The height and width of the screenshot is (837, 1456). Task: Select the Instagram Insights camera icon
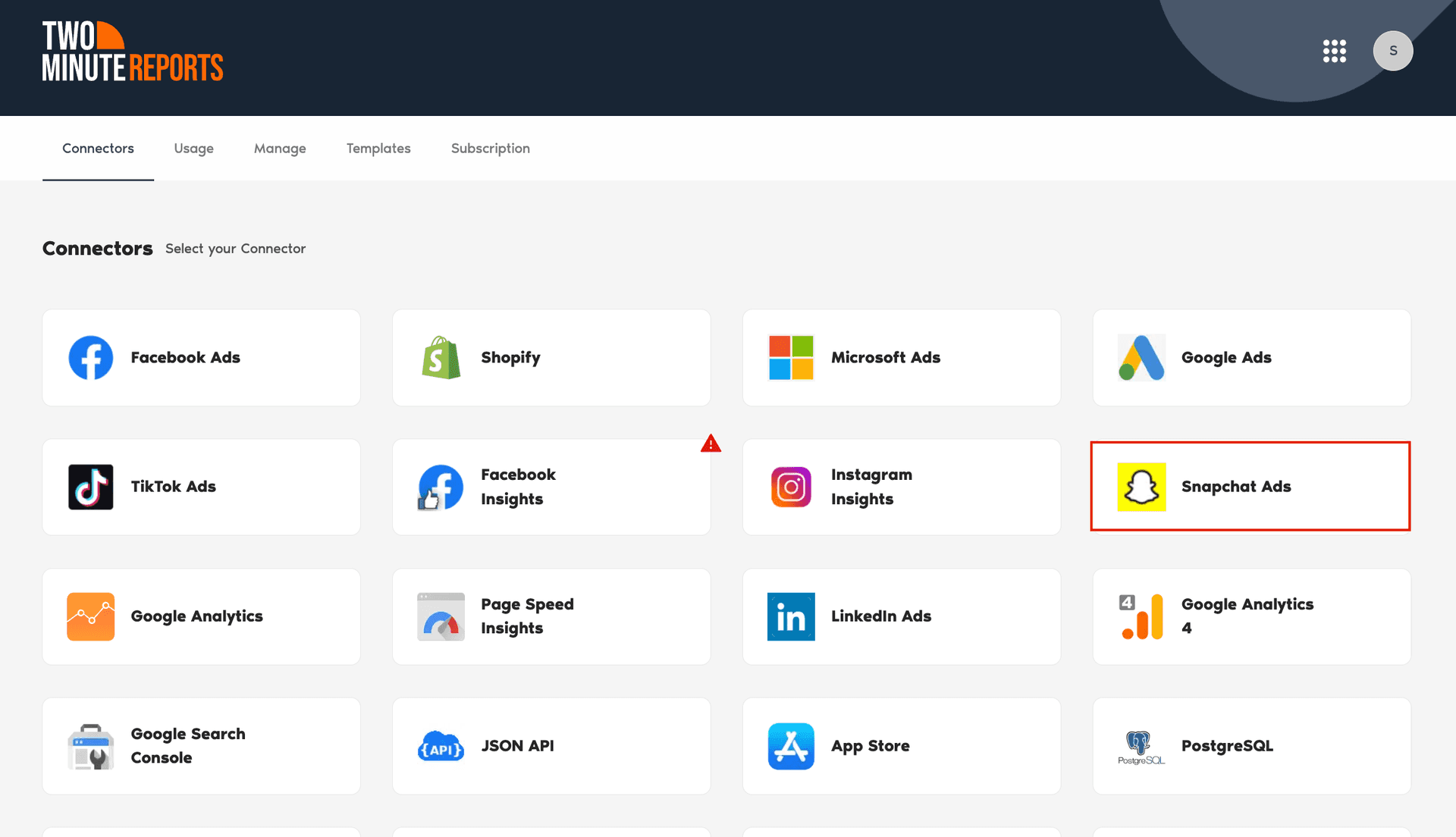tap(791, 487)
